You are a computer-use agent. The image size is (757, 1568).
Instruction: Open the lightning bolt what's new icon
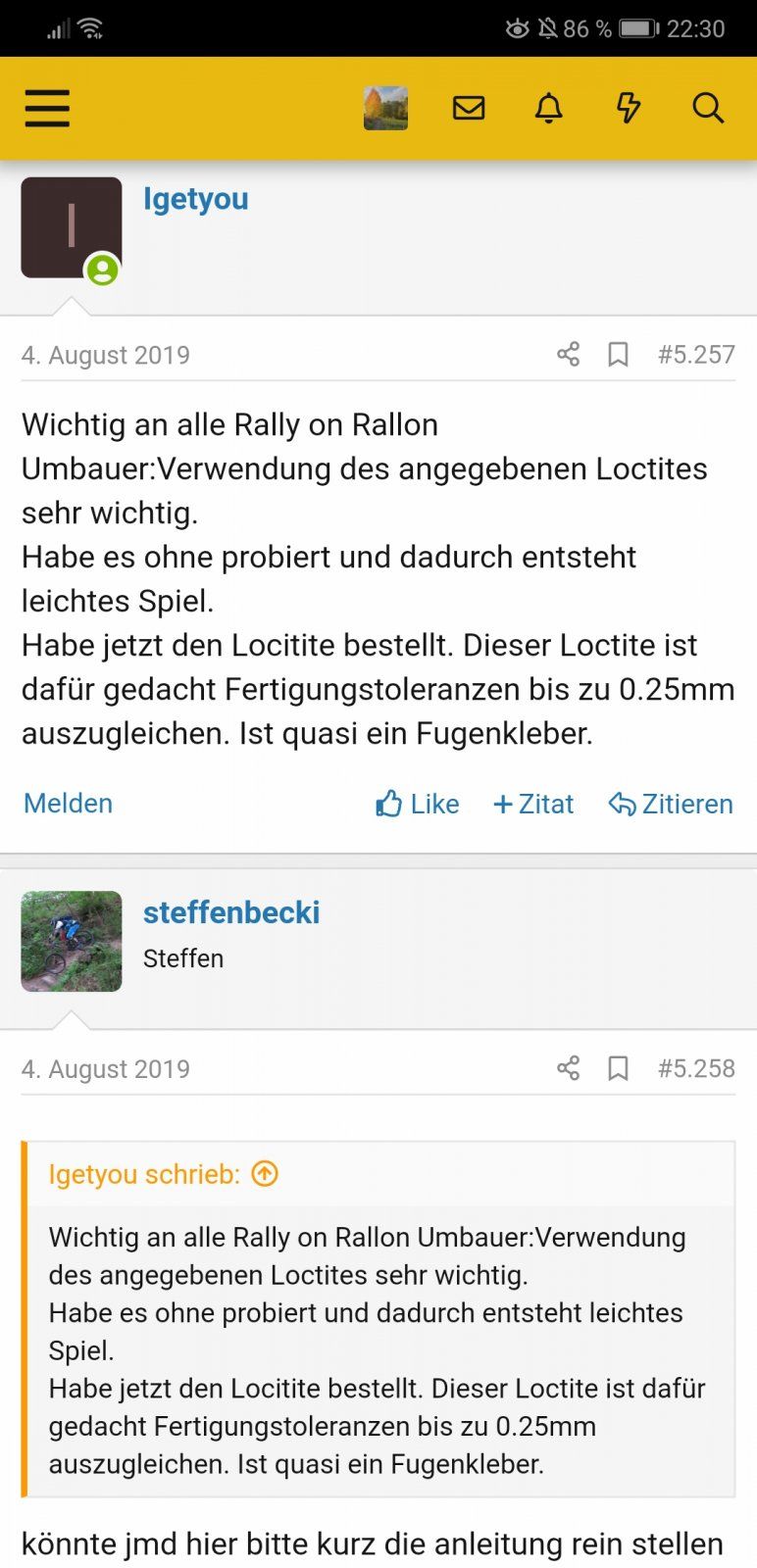[x=629, y=108]
